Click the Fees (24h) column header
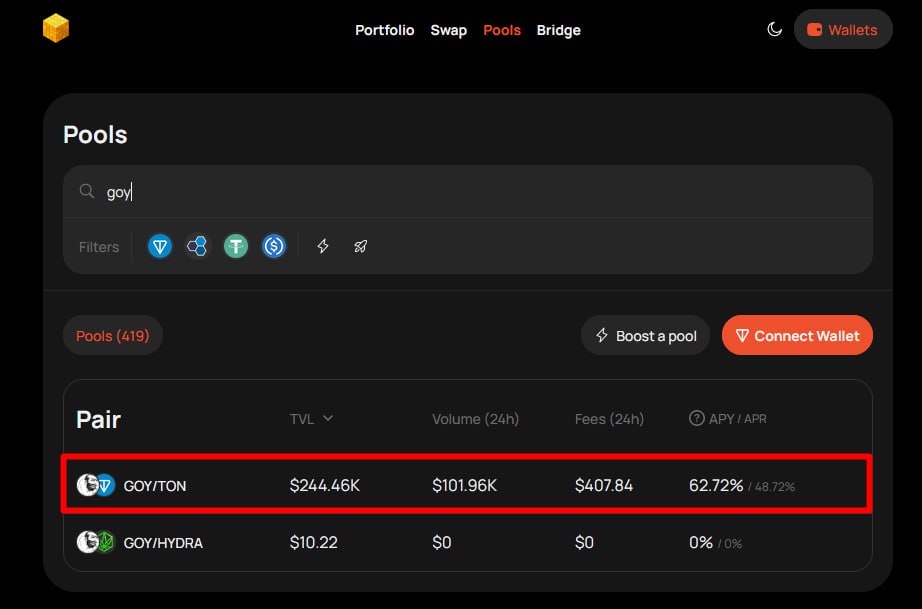 tap(609, 419)
